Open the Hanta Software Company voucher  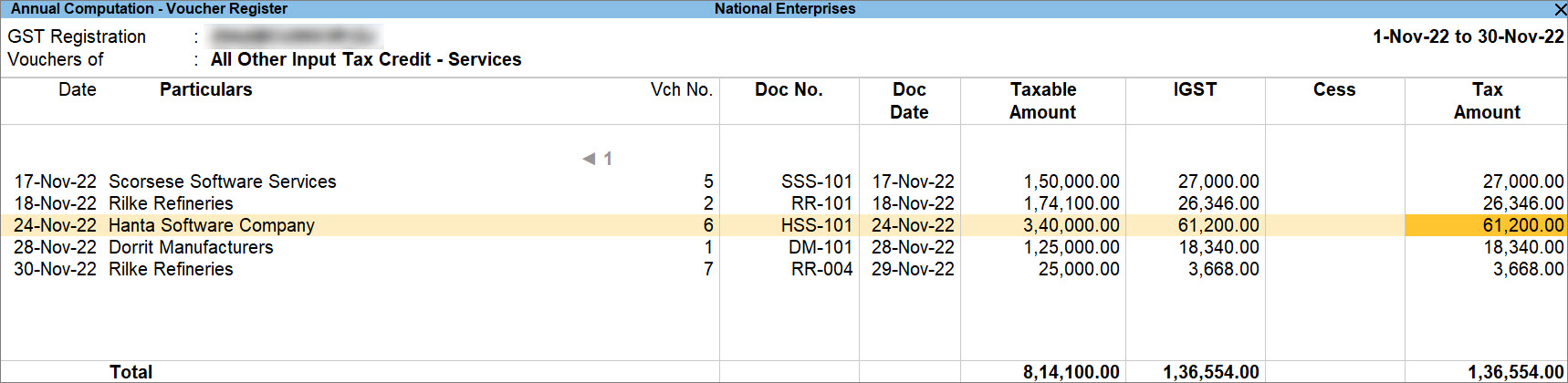(784, 225)
